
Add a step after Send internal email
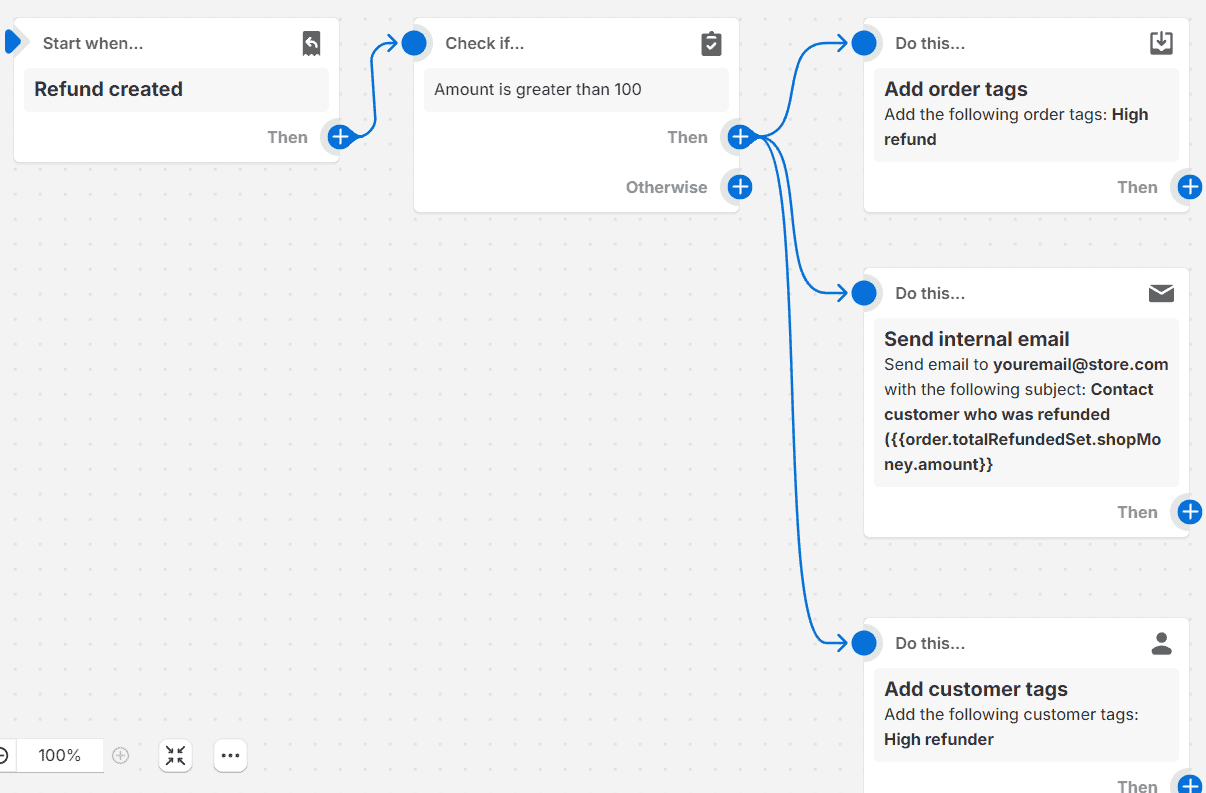click(1189, 512)
